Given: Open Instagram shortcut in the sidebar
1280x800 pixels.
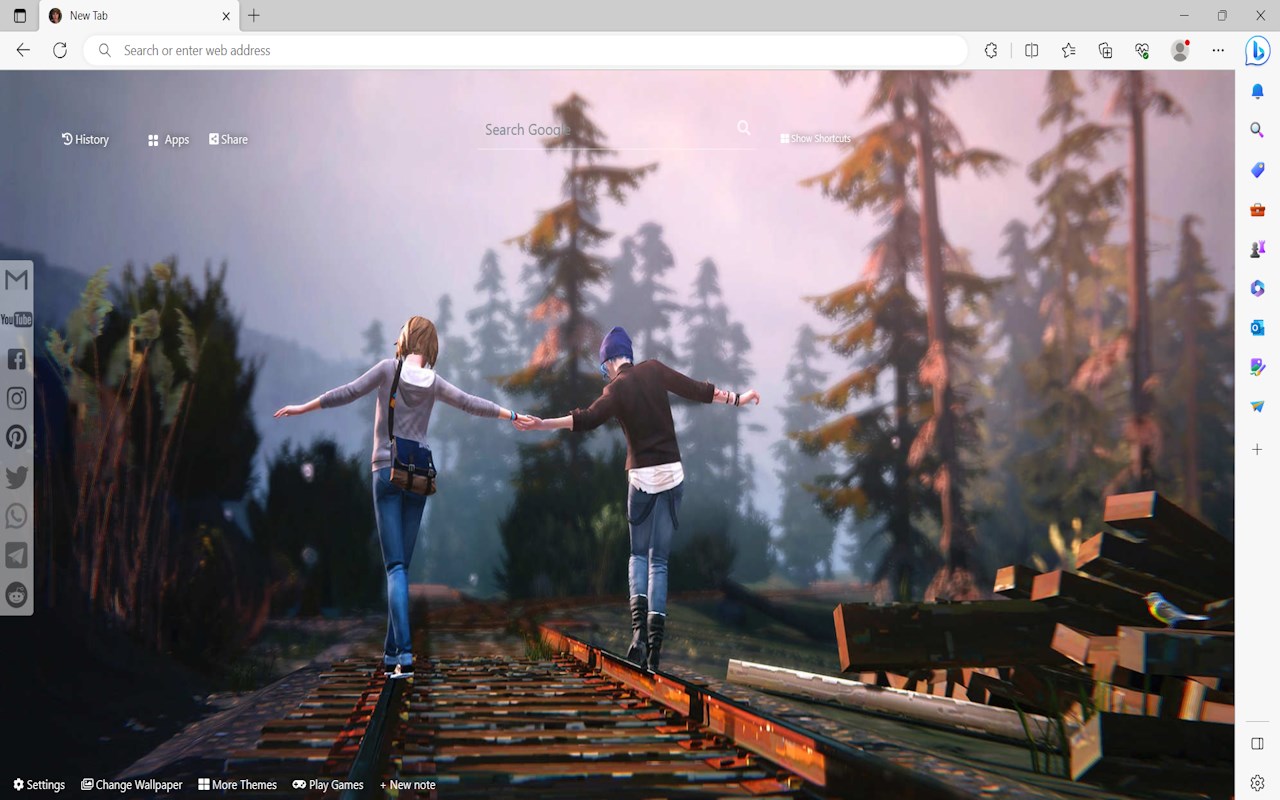Looking at the screenshot, I should click(x=16, y=398).
